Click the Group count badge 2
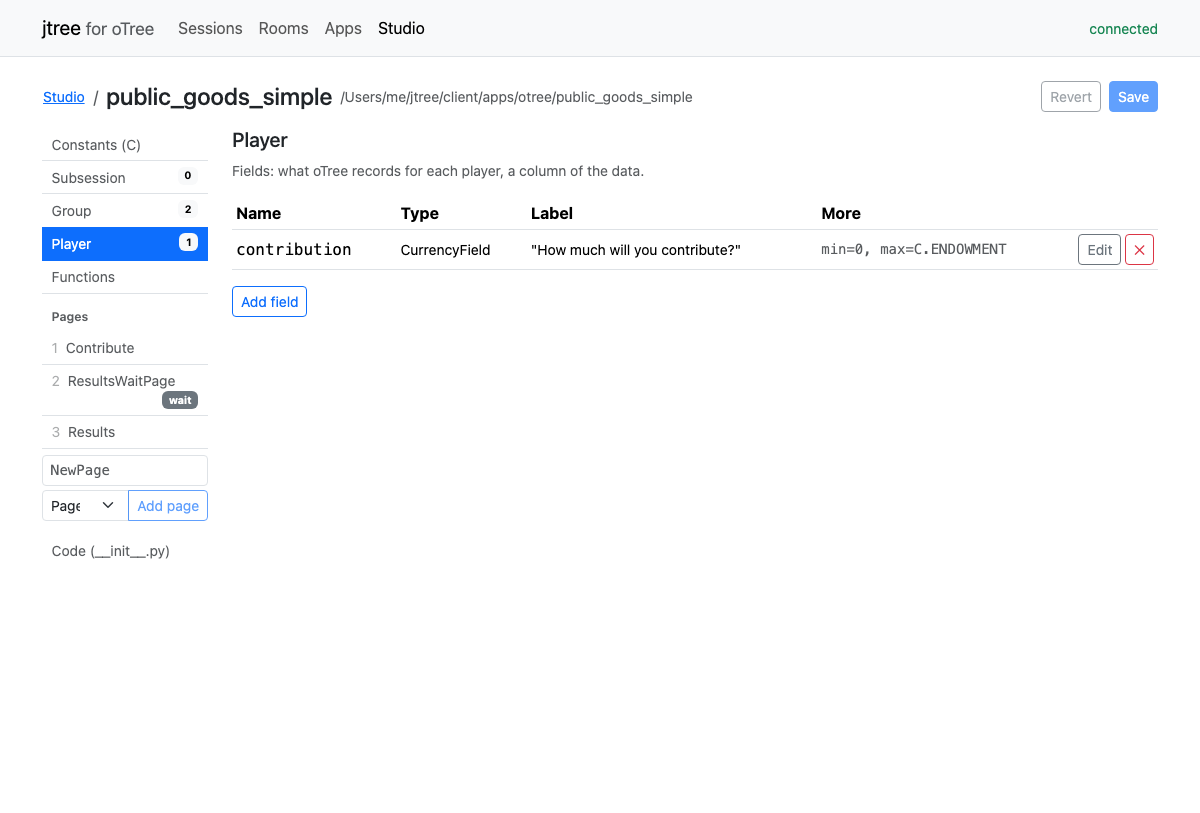Image resolution: width=1200 pixels, height=813 pixels. [x=188, y=209]
